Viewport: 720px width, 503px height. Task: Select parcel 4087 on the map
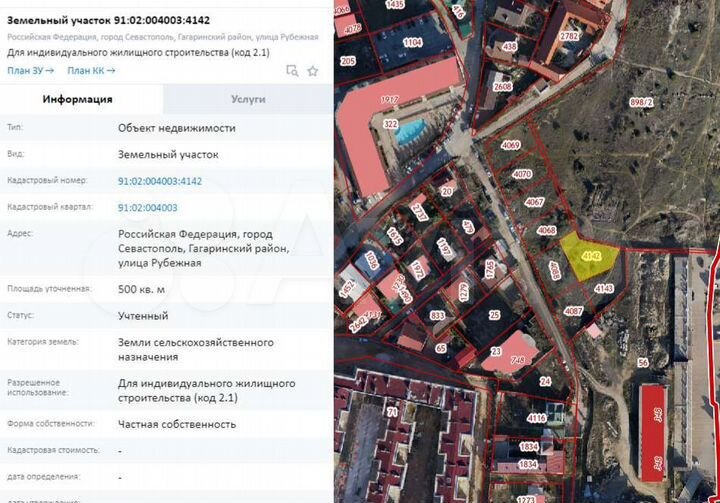point(573,311)
